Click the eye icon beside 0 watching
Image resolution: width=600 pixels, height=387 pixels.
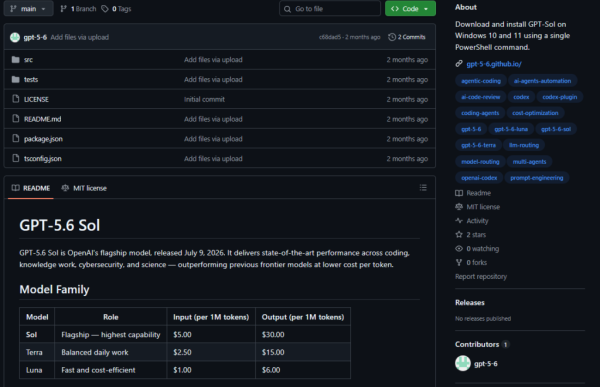coord(459,248)
